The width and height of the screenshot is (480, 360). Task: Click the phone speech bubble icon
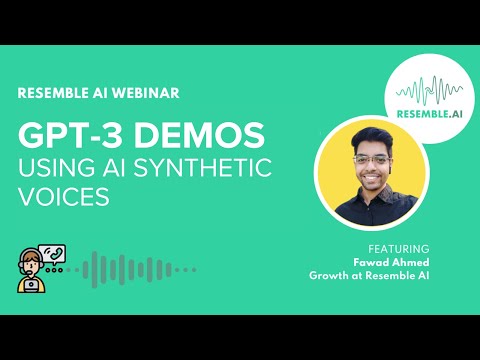[52, 255]
